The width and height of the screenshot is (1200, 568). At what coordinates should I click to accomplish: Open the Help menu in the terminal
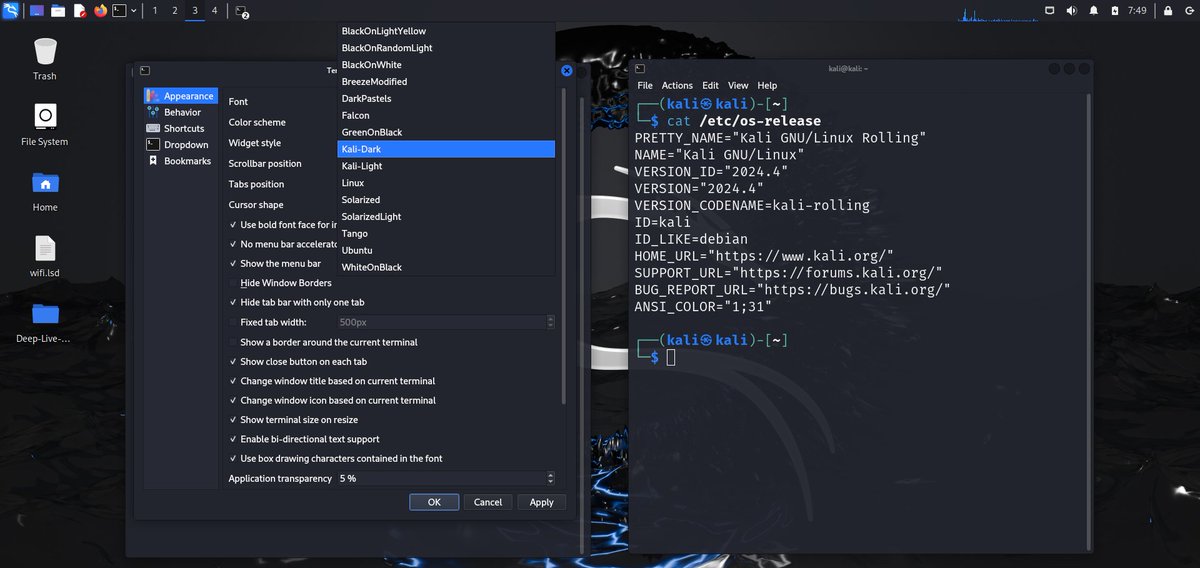pyautogui.click(x=767, y=86)
